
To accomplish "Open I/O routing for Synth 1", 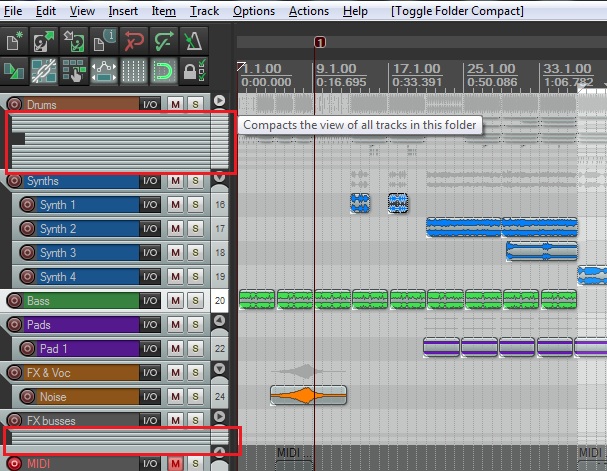I will point(150,204).
